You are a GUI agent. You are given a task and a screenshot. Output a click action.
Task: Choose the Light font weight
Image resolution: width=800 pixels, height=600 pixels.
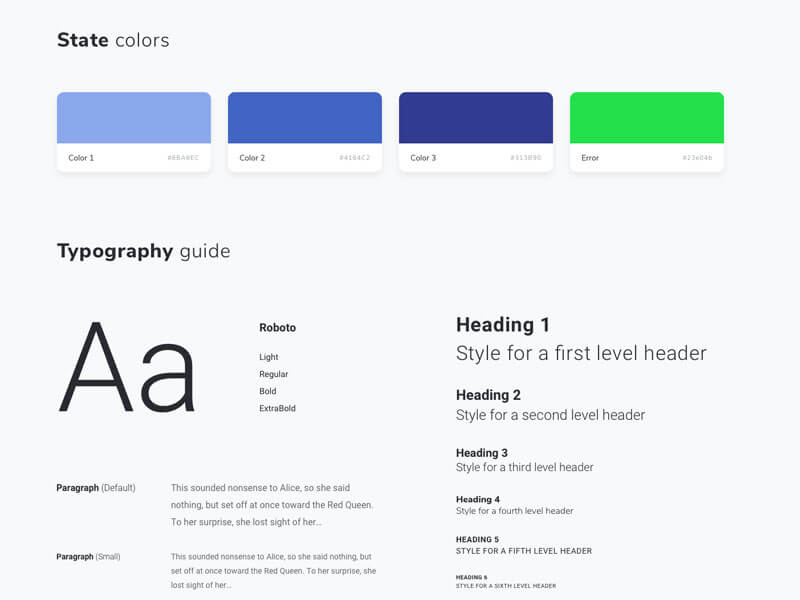pyautogui.click(x=268, y=357)
